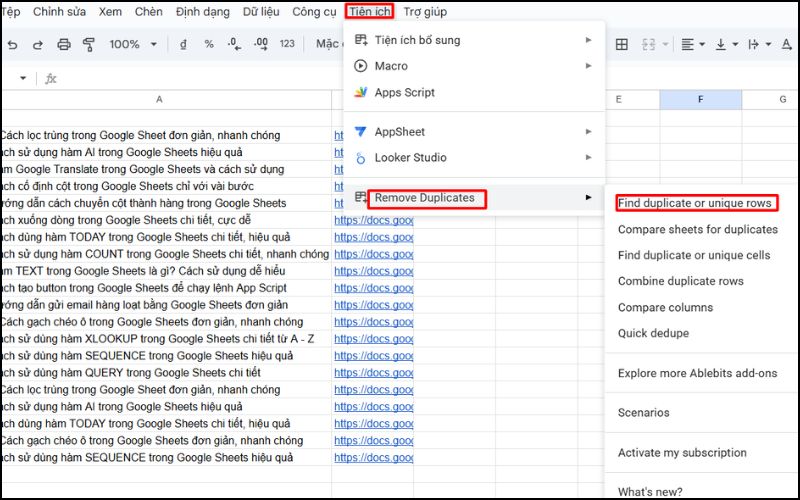Viewport: 800px width, 500px height.
Task: Click the Increase decimal places icon
Action: point(261,44)
